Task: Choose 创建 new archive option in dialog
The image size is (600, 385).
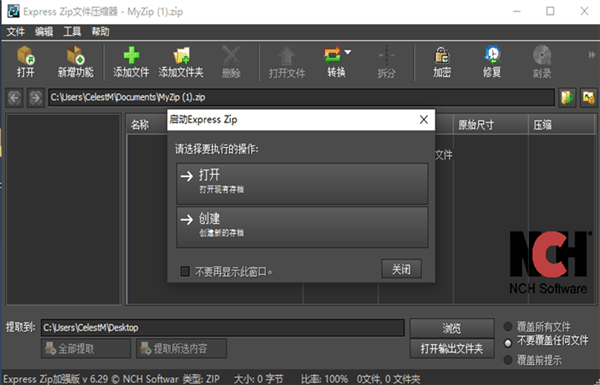Action: [x=302, y=227]
